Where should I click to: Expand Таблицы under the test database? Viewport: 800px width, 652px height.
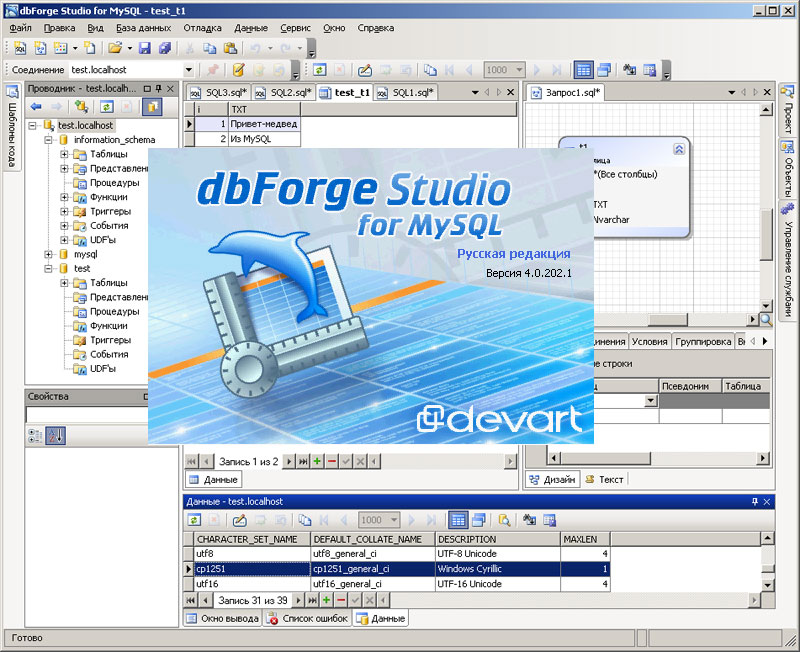pos(64,283)
